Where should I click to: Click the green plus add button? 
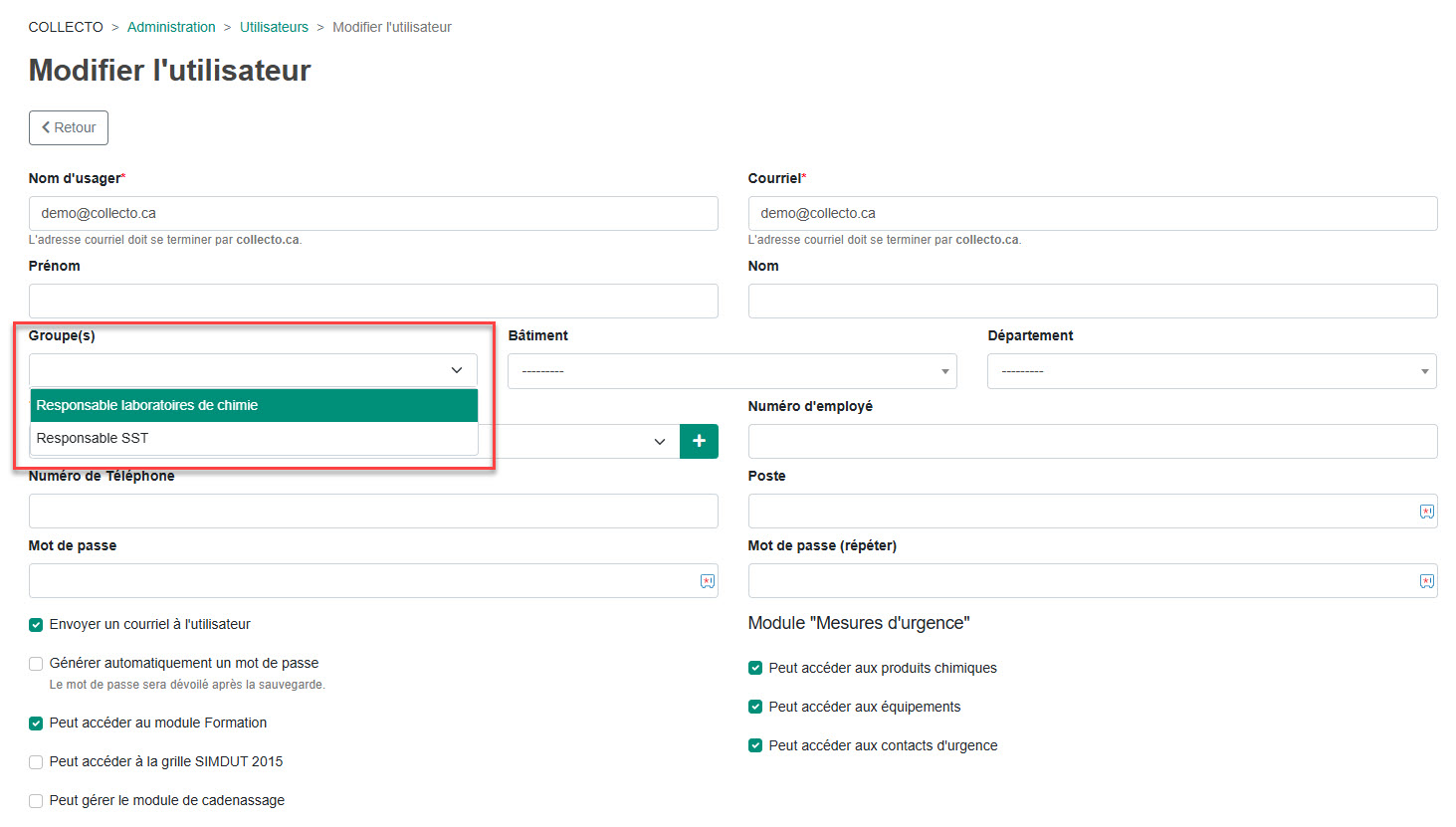click(x=699, y=441)
